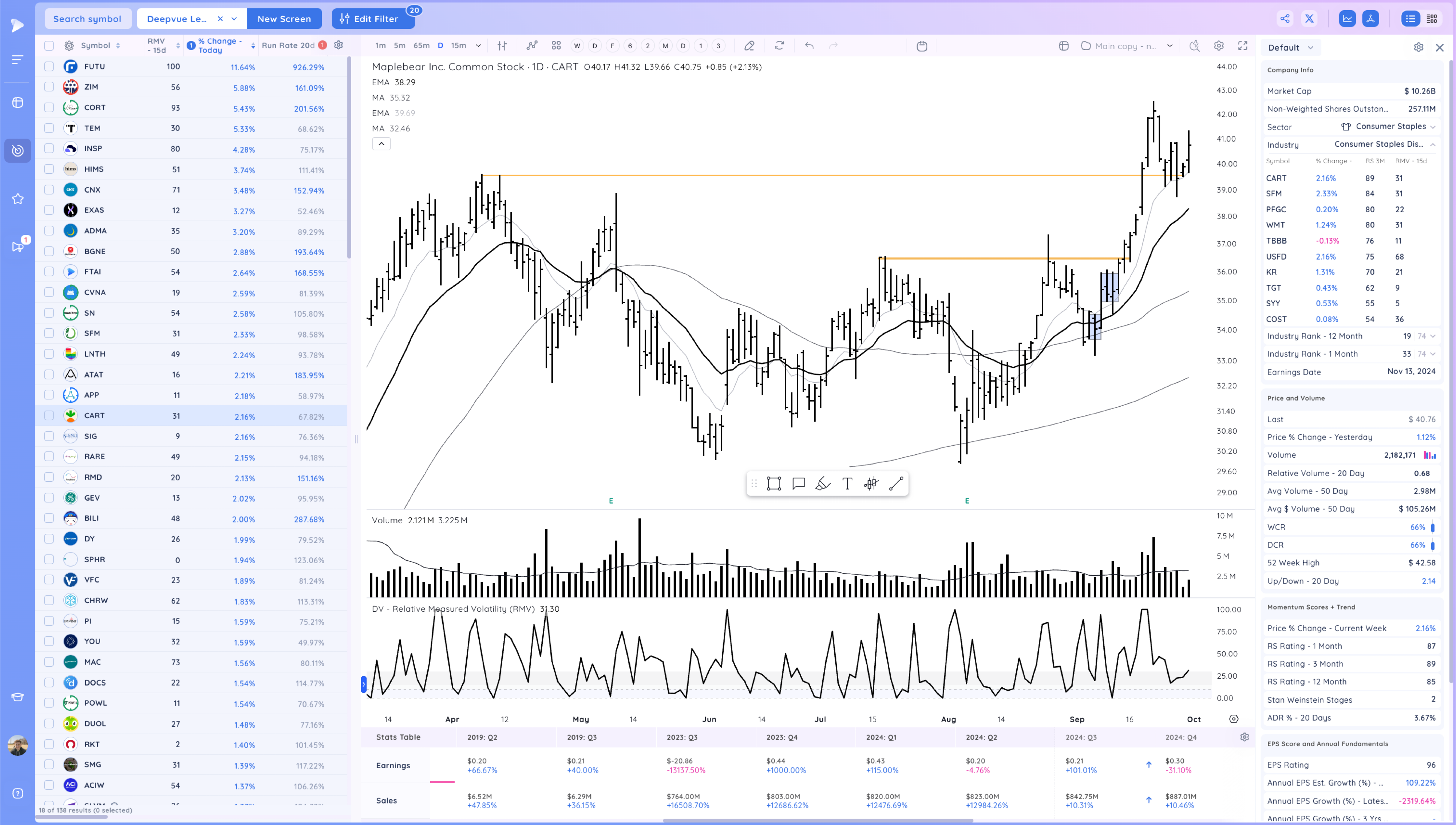Expand the timeframe dropdown next to 15m

[x=479, y=46]
